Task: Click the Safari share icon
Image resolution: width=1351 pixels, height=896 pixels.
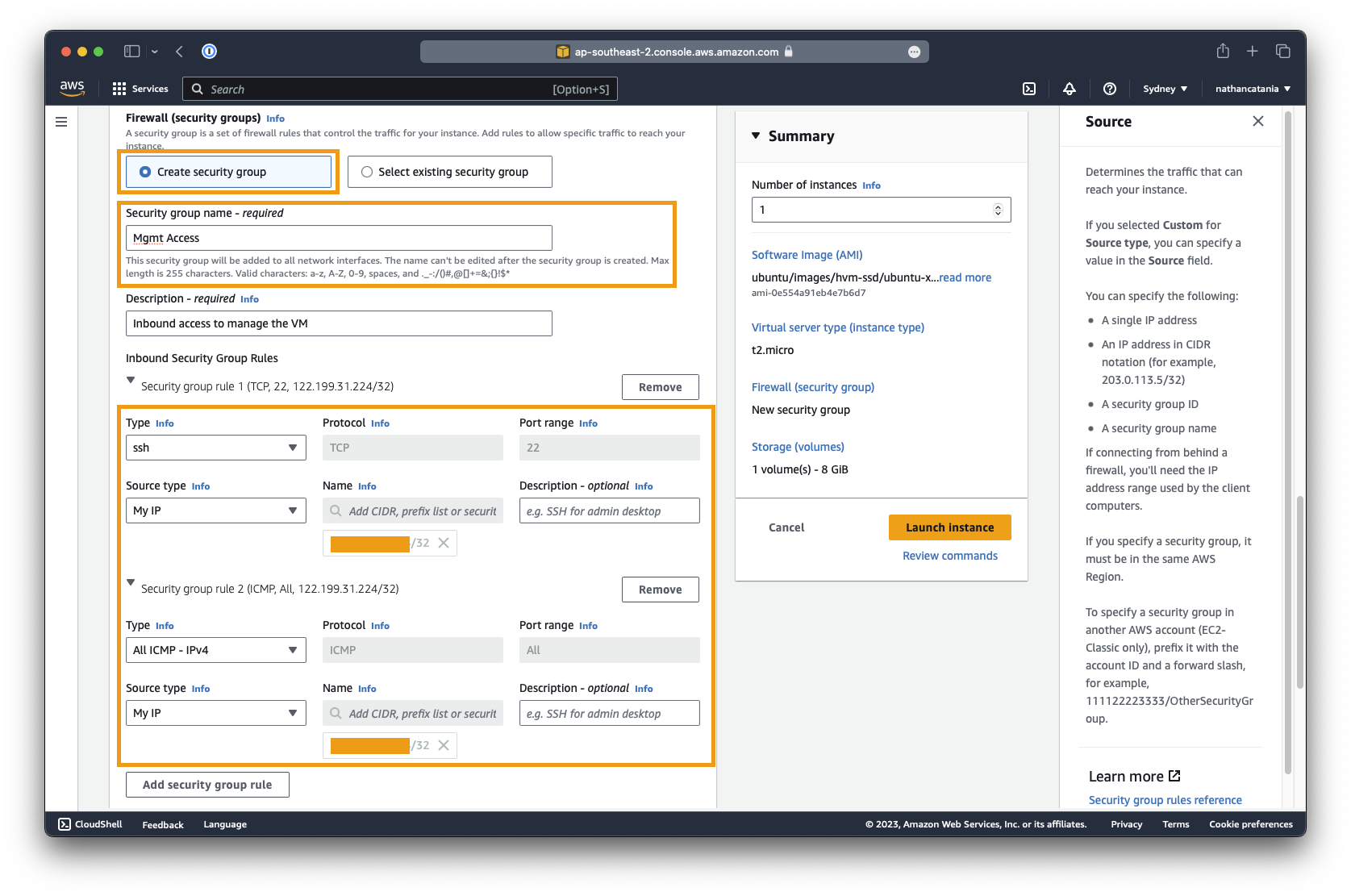Action: click(1223, 52)
